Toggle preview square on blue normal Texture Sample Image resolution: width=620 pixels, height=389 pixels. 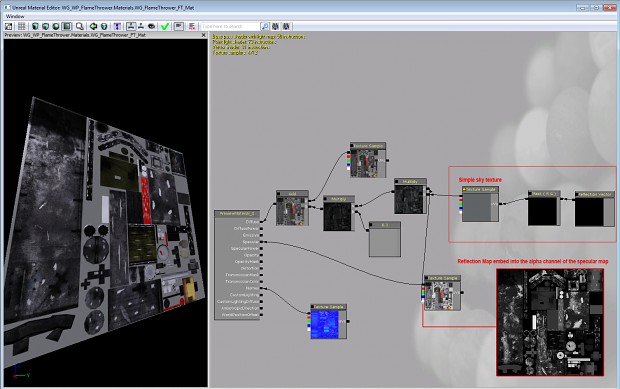313,307
